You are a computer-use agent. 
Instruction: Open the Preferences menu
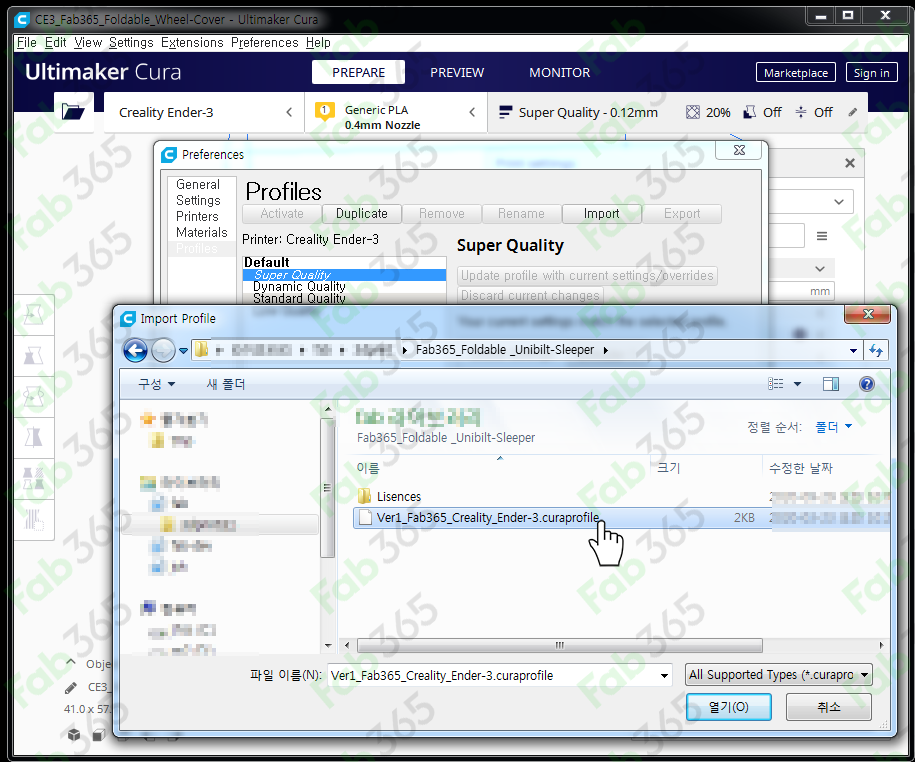[264, 43]
